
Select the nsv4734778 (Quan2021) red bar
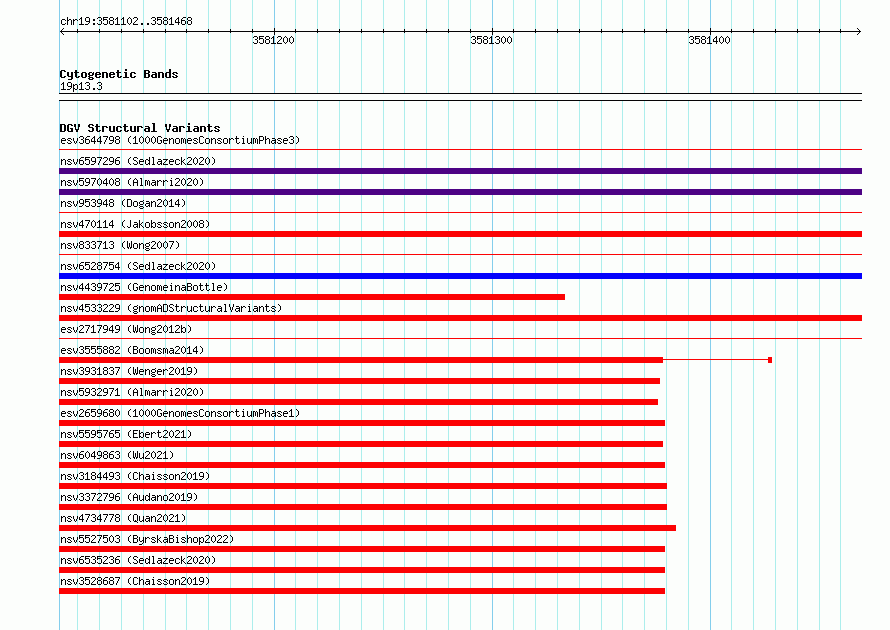[x=367, y=528]
